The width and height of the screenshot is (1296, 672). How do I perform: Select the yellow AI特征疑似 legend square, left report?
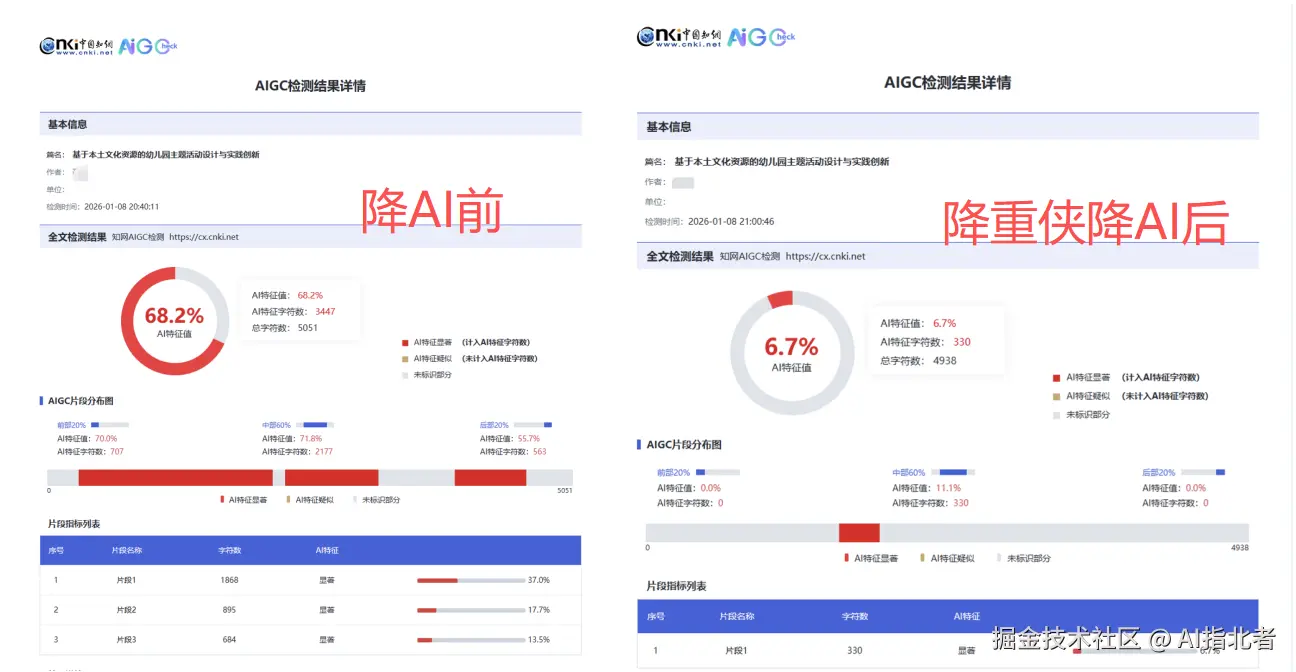pos(403,359)
